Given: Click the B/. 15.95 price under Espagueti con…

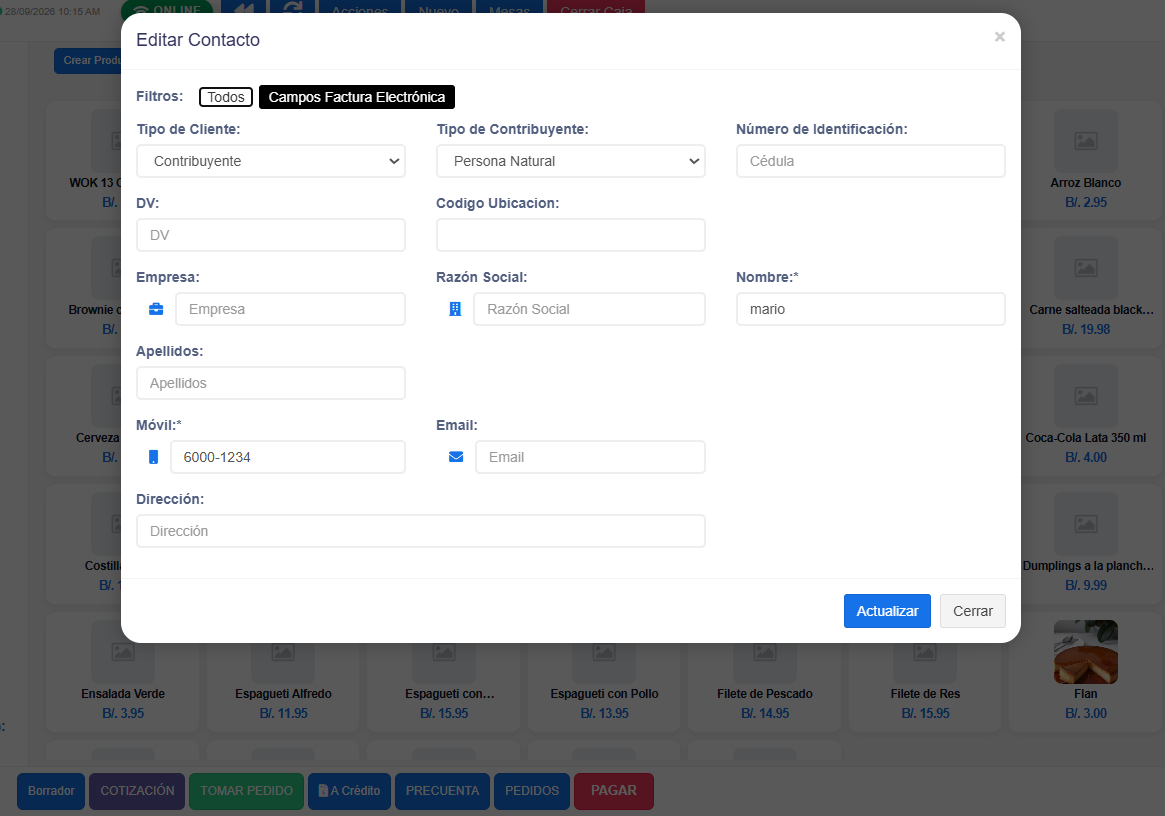Looking at the screenshot, I should 444,713.
